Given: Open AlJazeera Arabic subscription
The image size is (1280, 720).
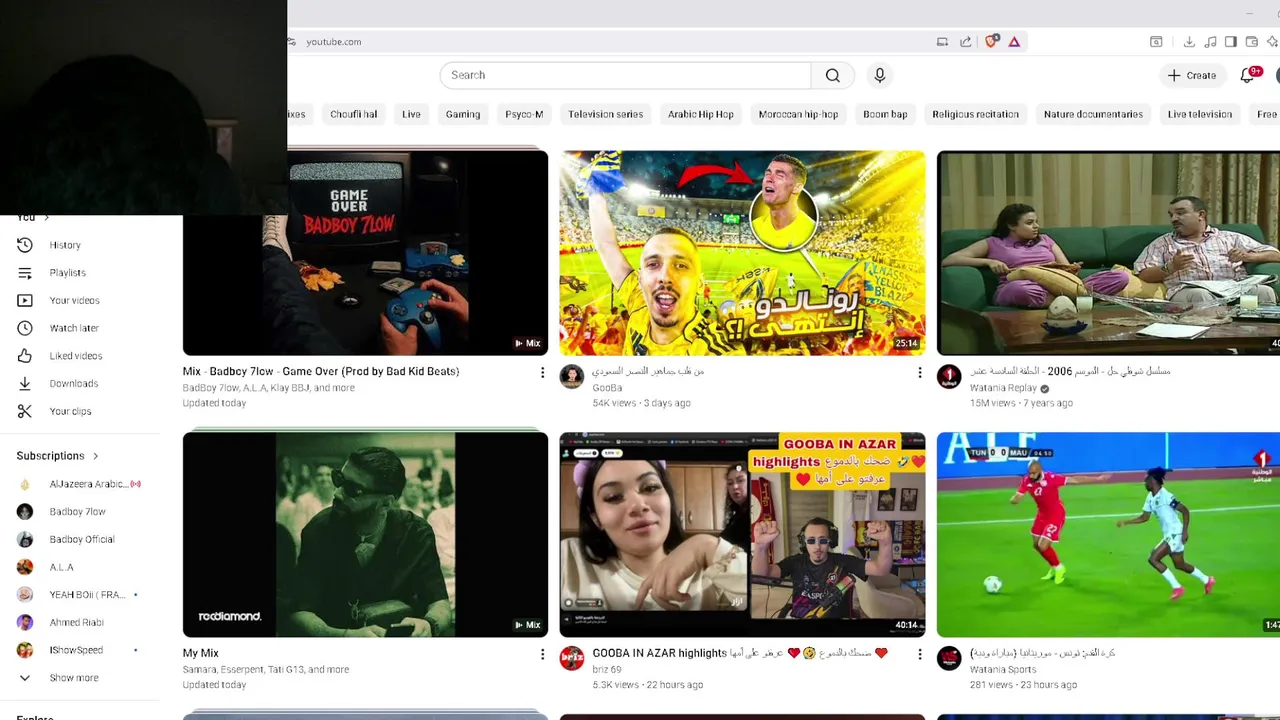Looking at the screenshot, I should pyautogui.click(x=80, y=484).
